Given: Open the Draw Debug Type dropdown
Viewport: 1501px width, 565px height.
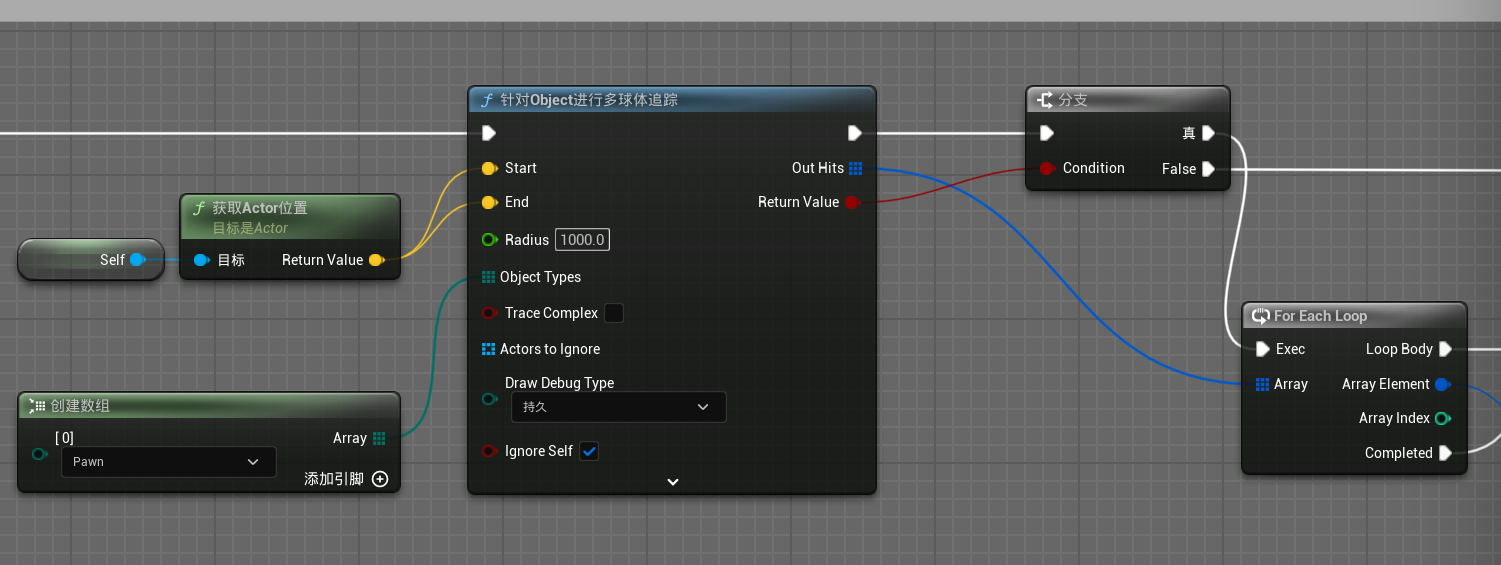Looking at the screenshot, I should point(618,407).
